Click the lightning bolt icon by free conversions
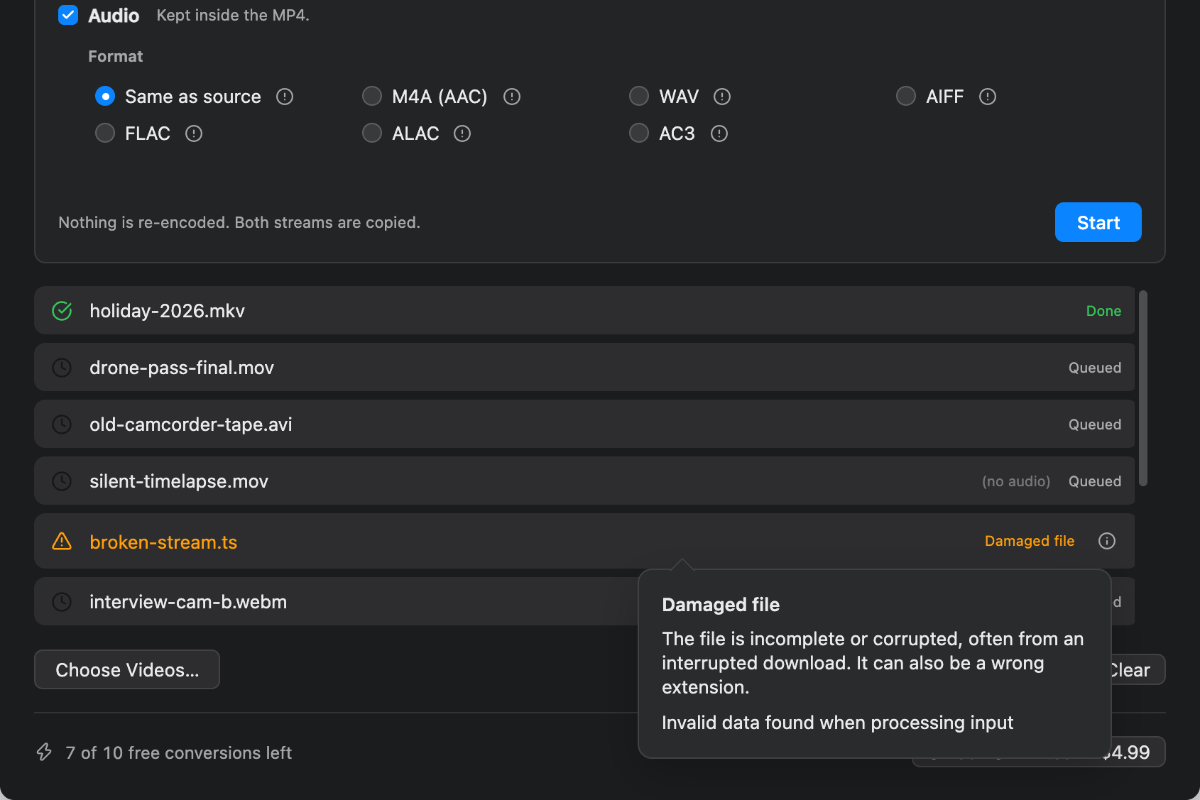 click(44, 753)
